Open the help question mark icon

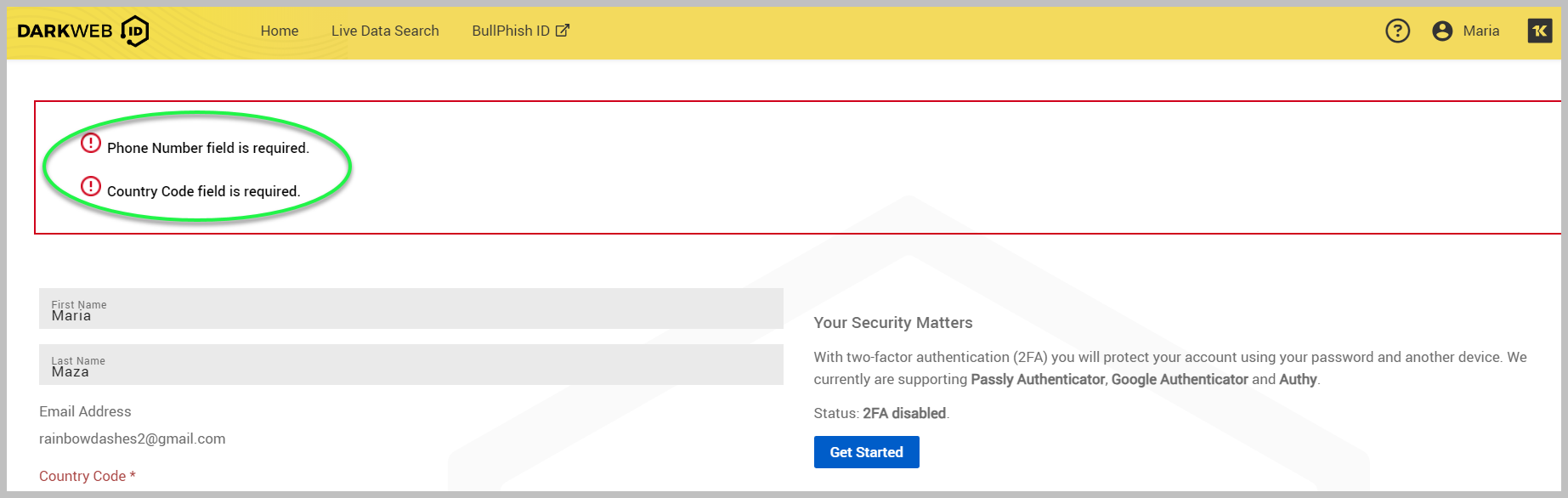(1397, 31)
